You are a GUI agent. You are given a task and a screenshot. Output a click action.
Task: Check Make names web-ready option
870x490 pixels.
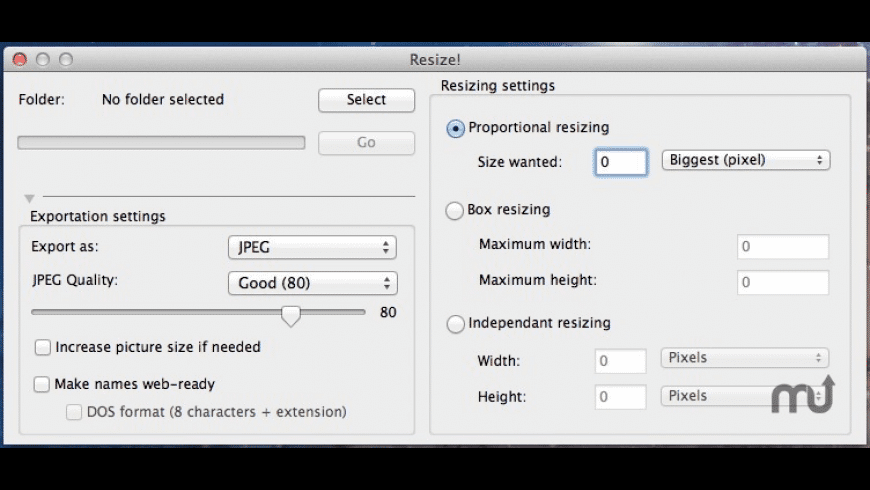click(42, 384)
